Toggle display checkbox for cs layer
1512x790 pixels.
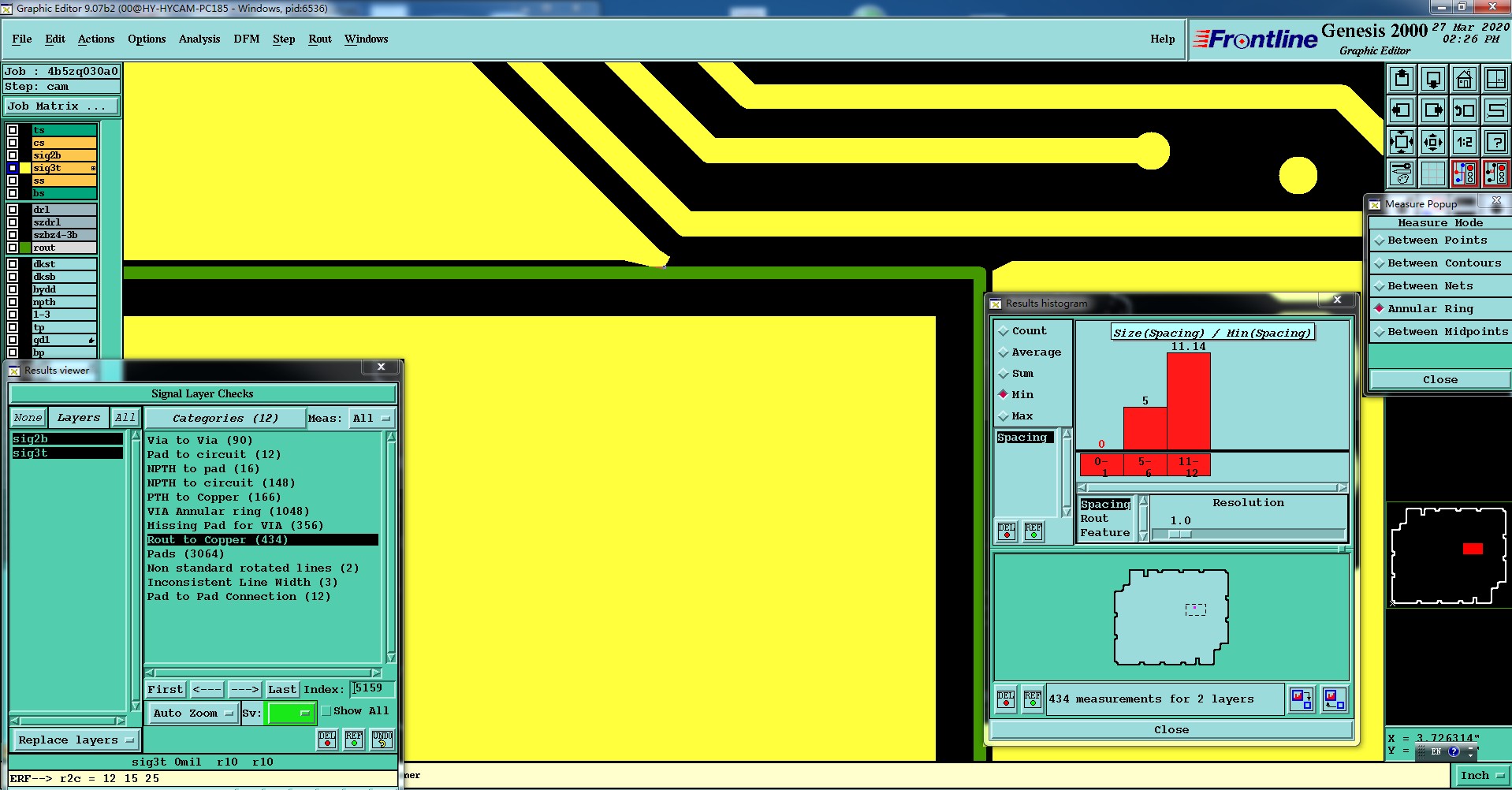tap(13, 143)
